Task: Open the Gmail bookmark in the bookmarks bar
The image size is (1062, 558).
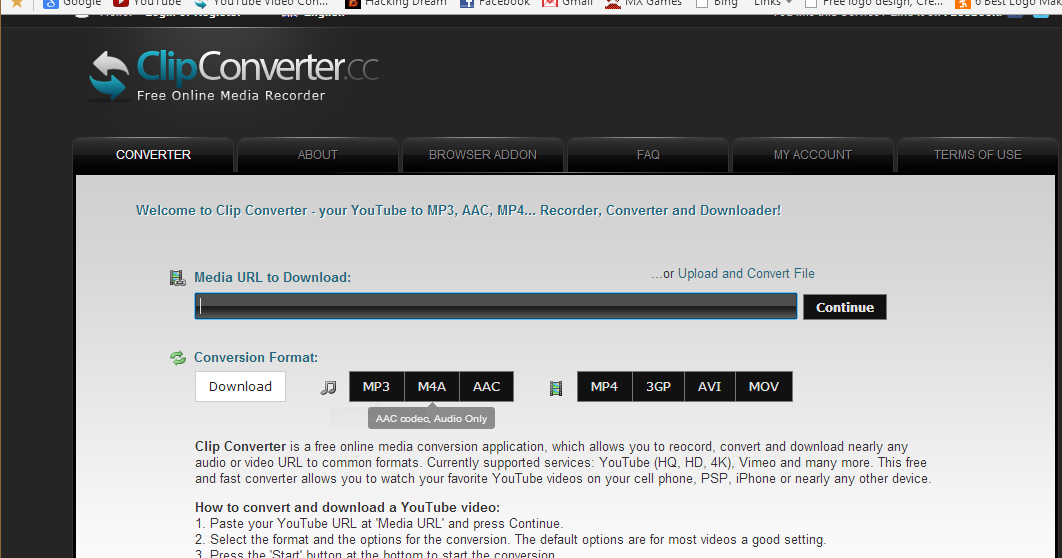Action: [568, 3]
